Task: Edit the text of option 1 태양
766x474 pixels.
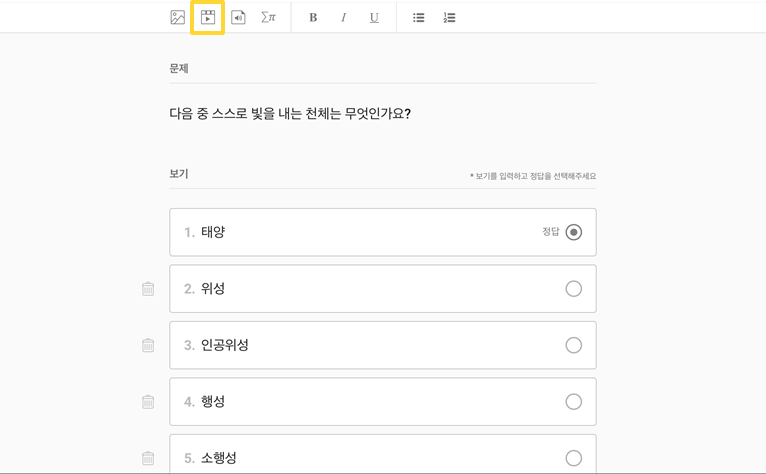Action: pyautogui.click(x=213, y=232)
